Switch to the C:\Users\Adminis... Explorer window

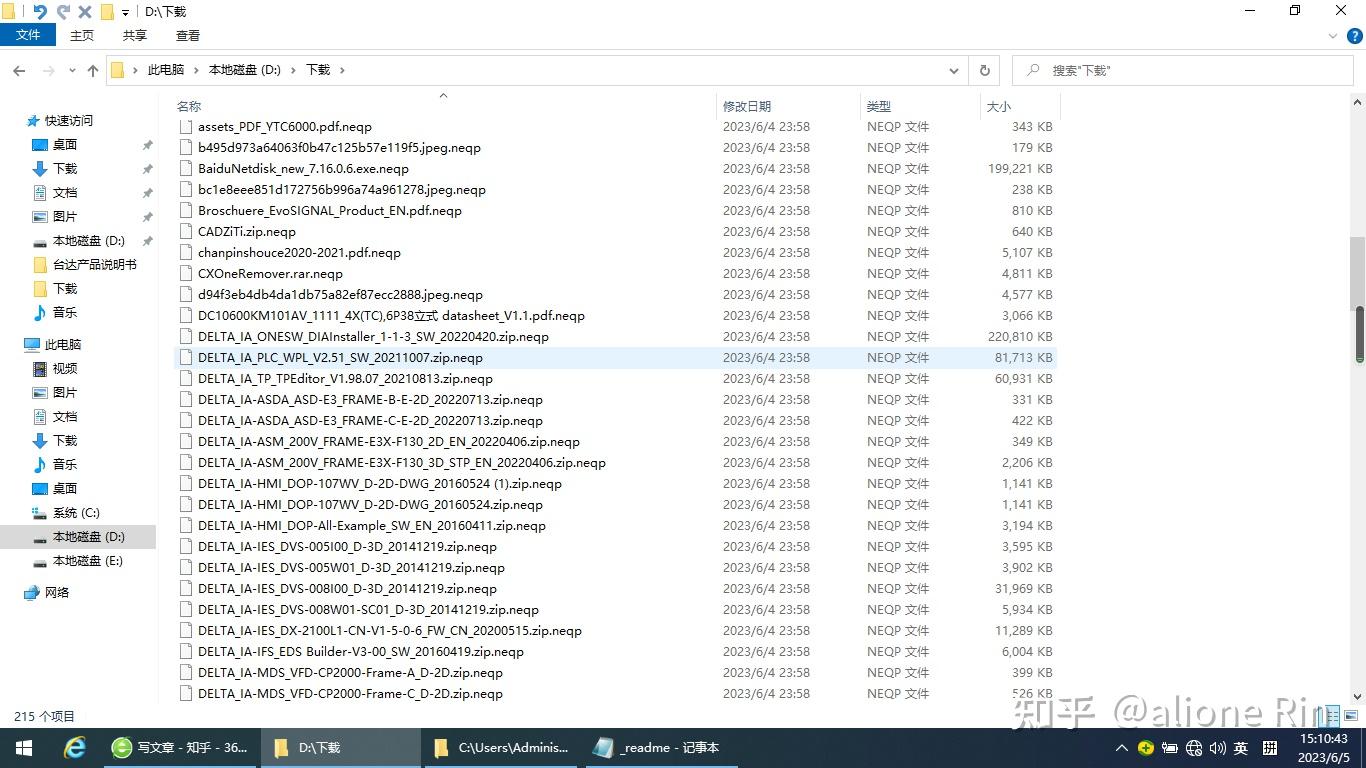pyautogui.click(x=501, y=748)
